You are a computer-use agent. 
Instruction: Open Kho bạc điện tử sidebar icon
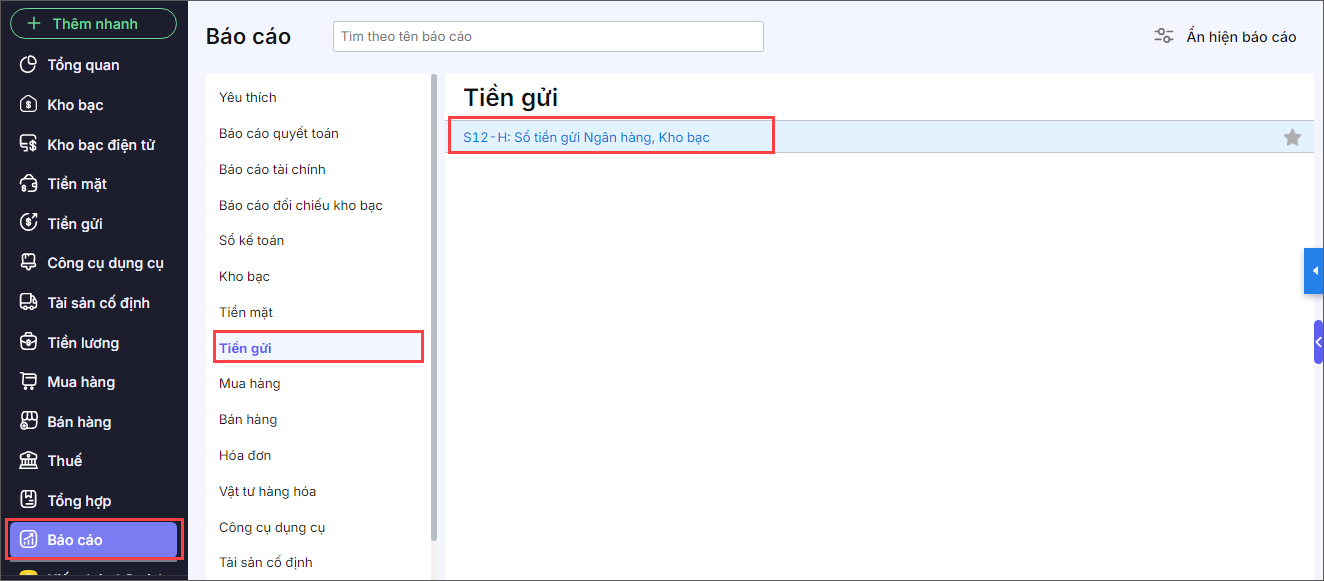pos(29,145)
